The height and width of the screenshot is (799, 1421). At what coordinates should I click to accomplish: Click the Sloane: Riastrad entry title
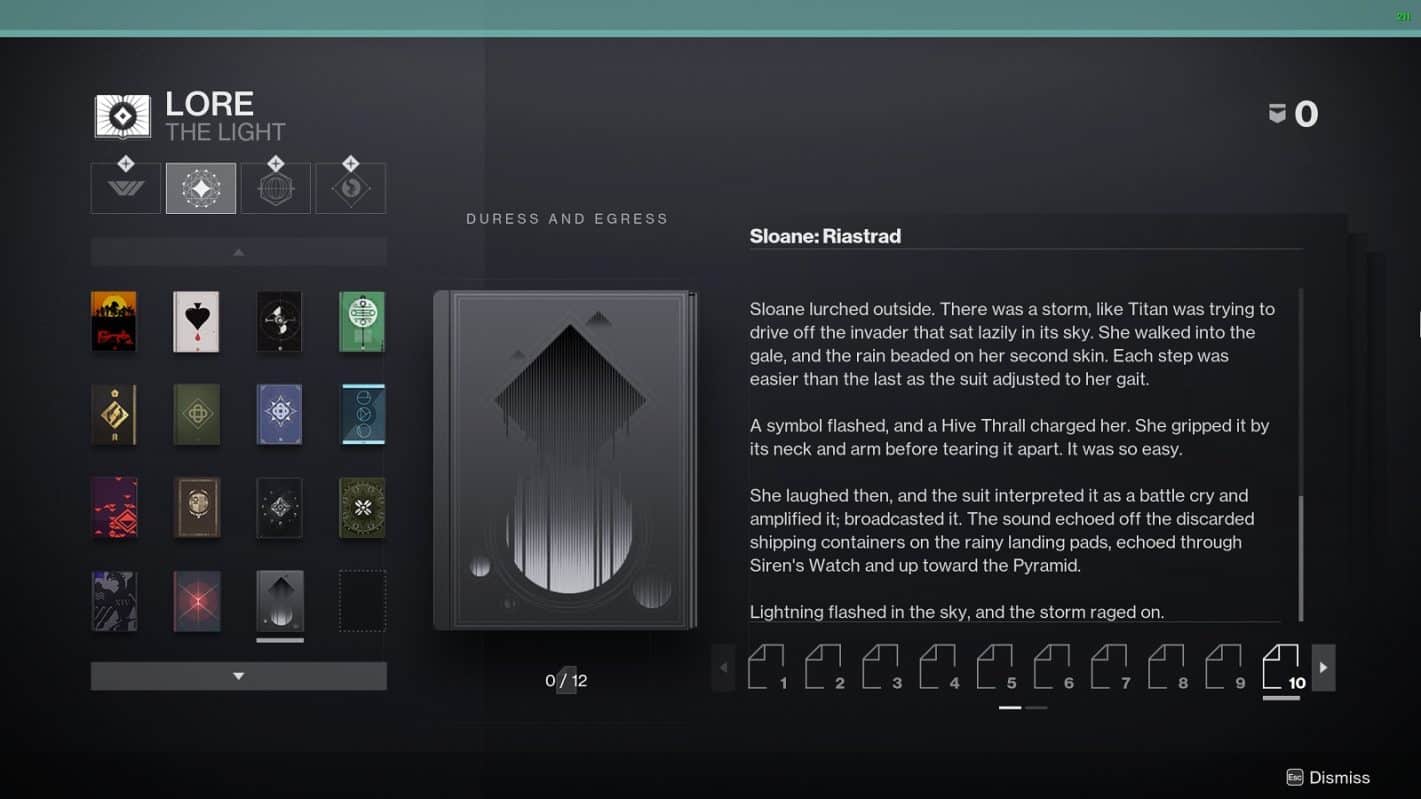pos(825,236)
